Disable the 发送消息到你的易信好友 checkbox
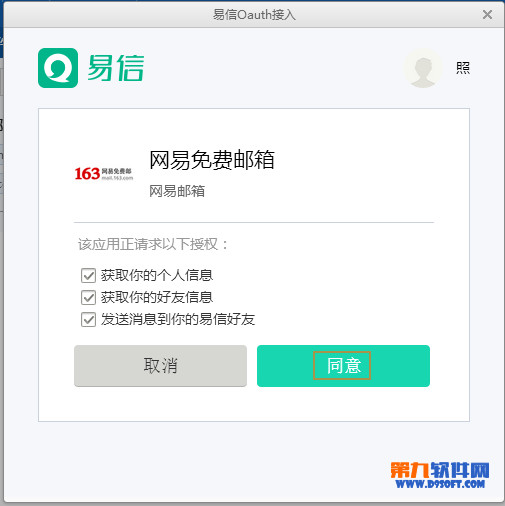 (88, 319)
